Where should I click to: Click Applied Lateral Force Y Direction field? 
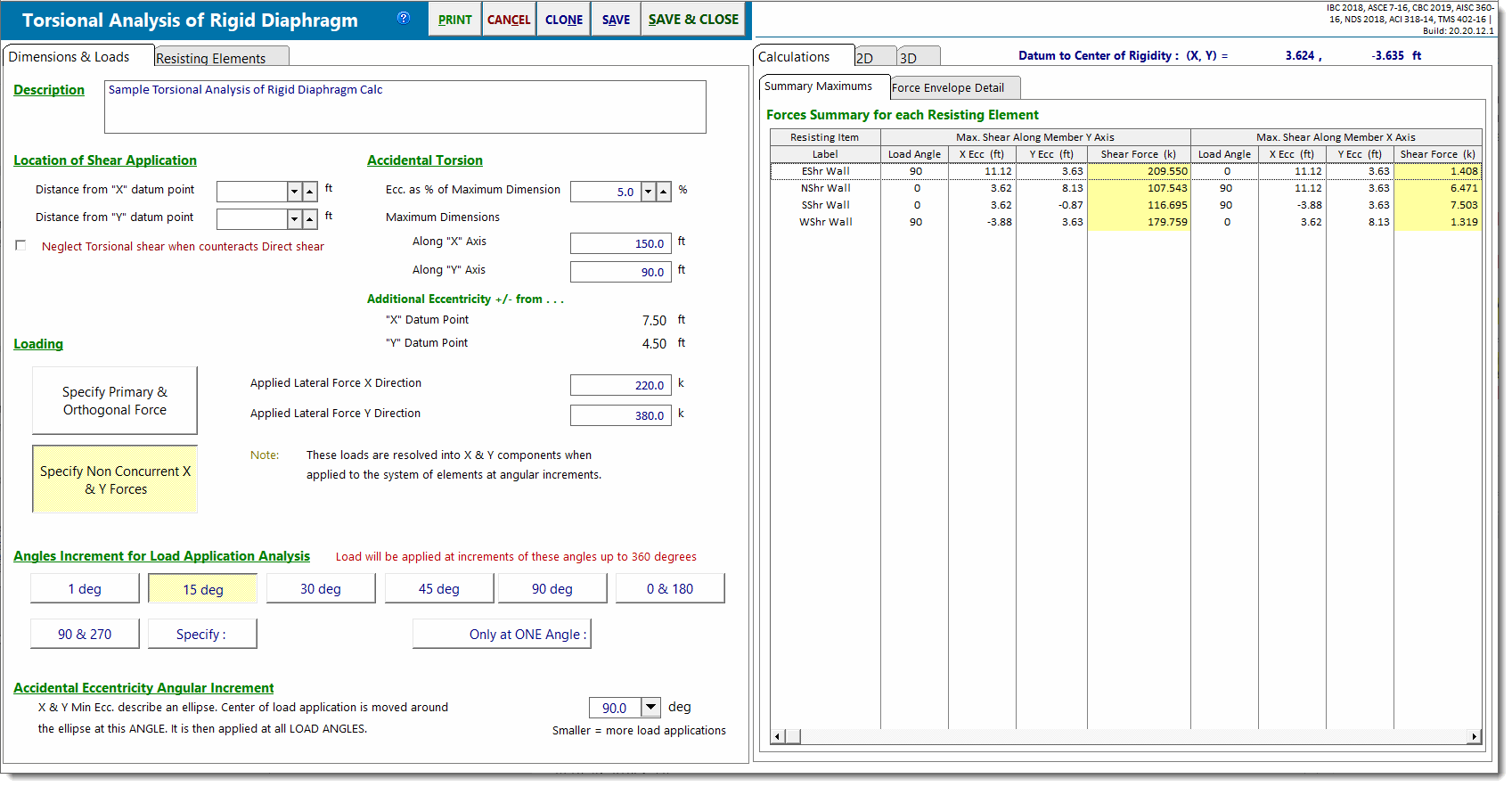tap(621, 415)
